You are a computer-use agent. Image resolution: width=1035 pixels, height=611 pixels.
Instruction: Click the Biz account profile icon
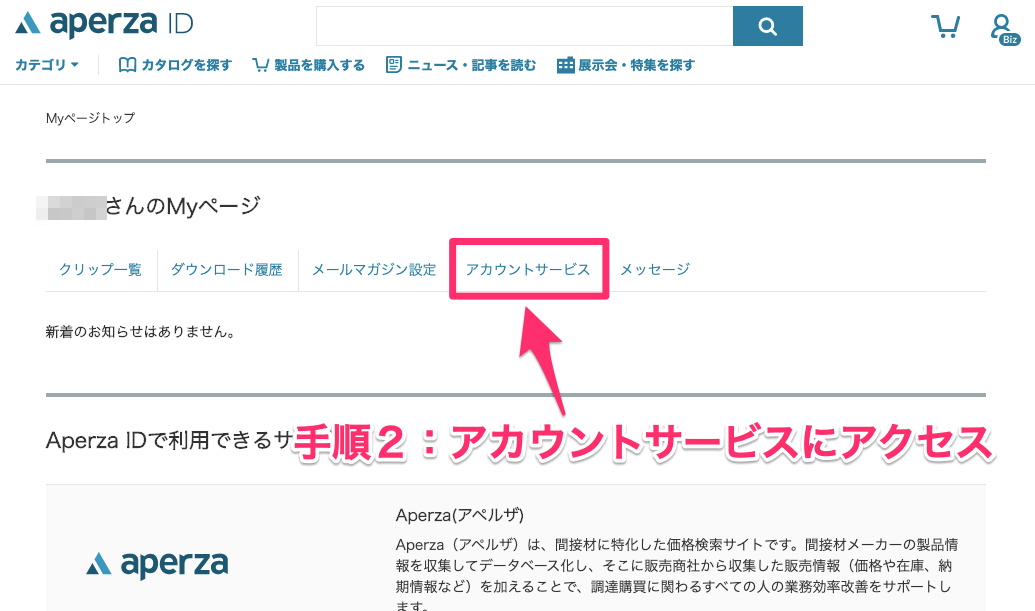(1003, 27)
